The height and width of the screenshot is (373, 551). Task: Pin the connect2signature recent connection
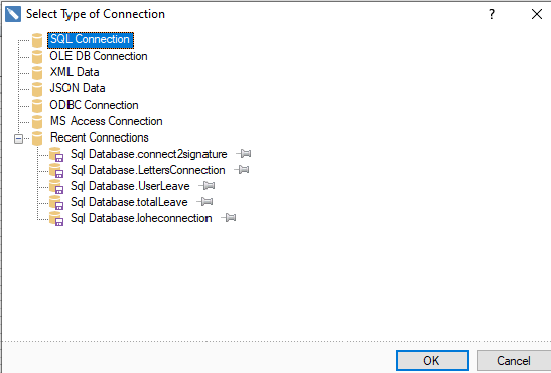244,154
